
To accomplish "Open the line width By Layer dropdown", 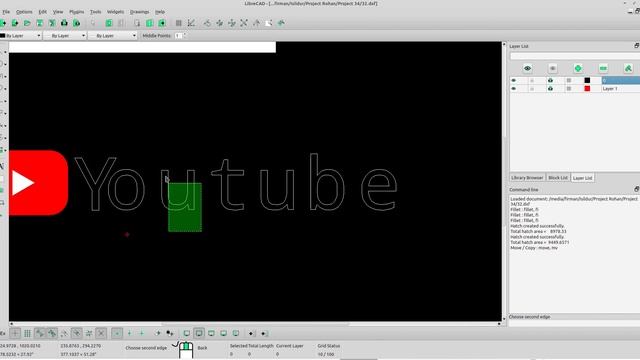I will [65, 36].
